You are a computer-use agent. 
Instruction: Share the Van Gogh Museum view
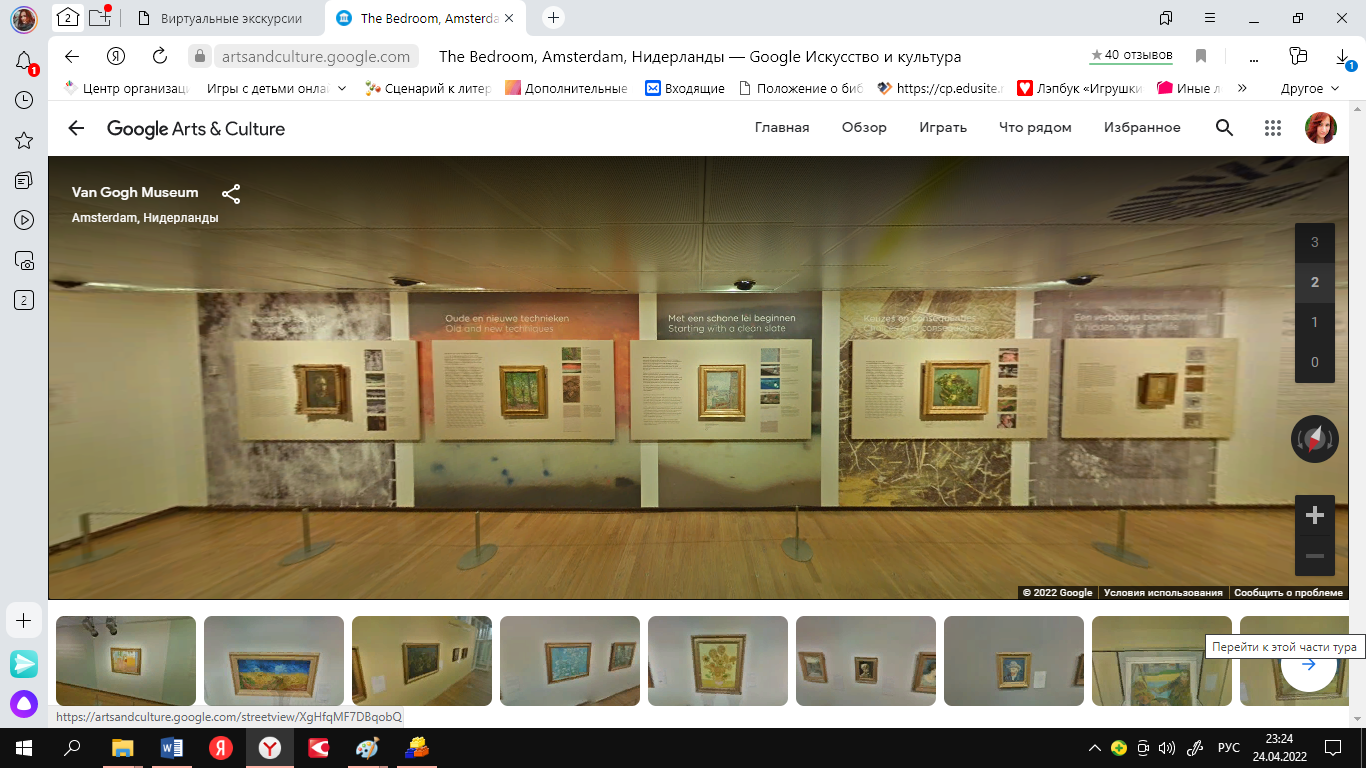(x=231, y=194)
